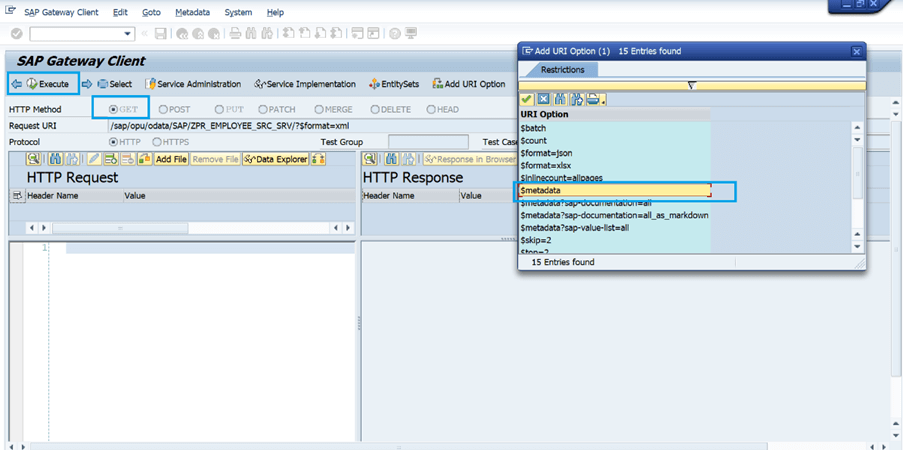
Task: Click the green checkmark Copy icon in popup
Action: click(x=526, y=100)
